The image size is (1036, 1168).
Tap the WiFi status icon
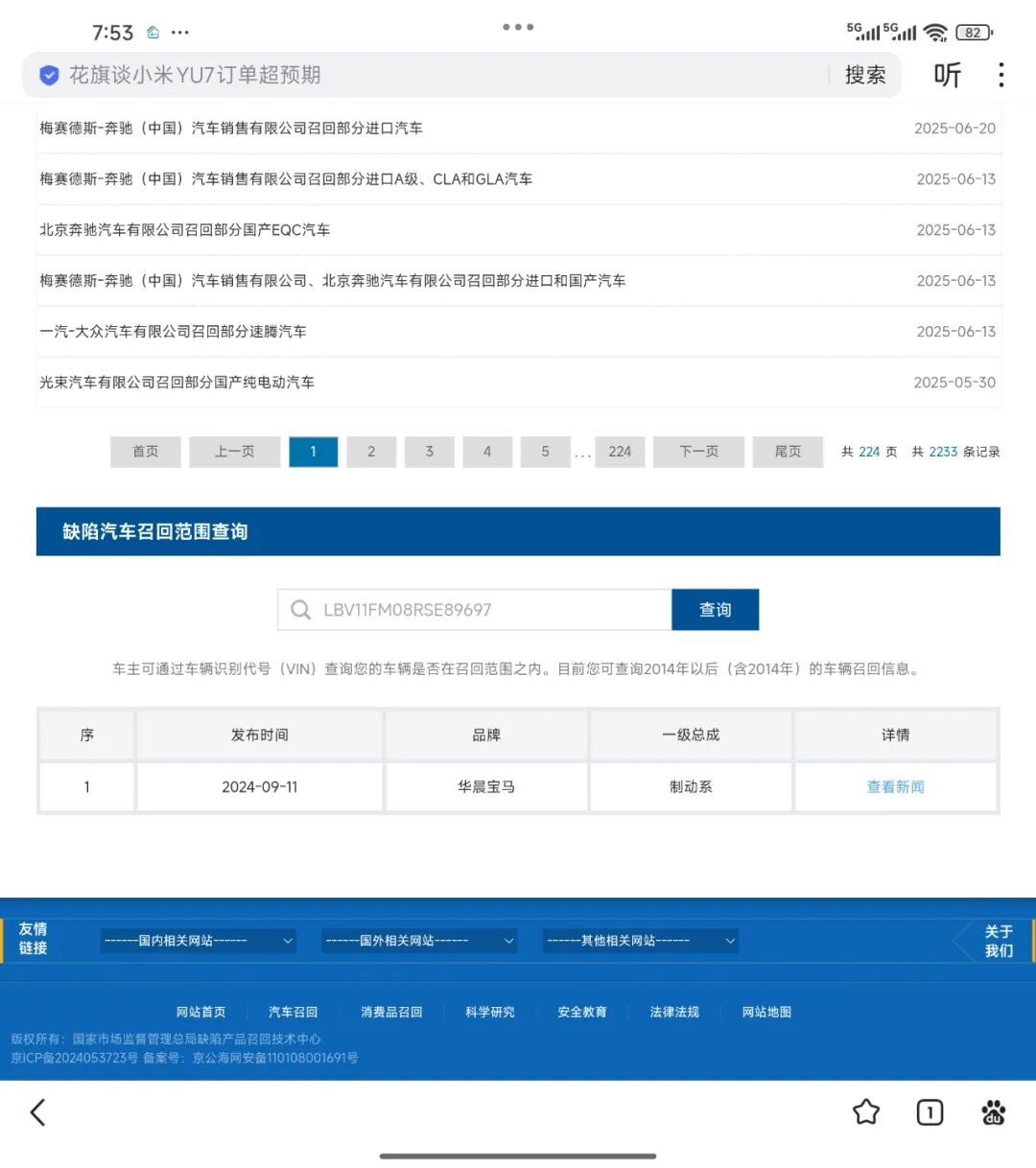click(935, 33)
